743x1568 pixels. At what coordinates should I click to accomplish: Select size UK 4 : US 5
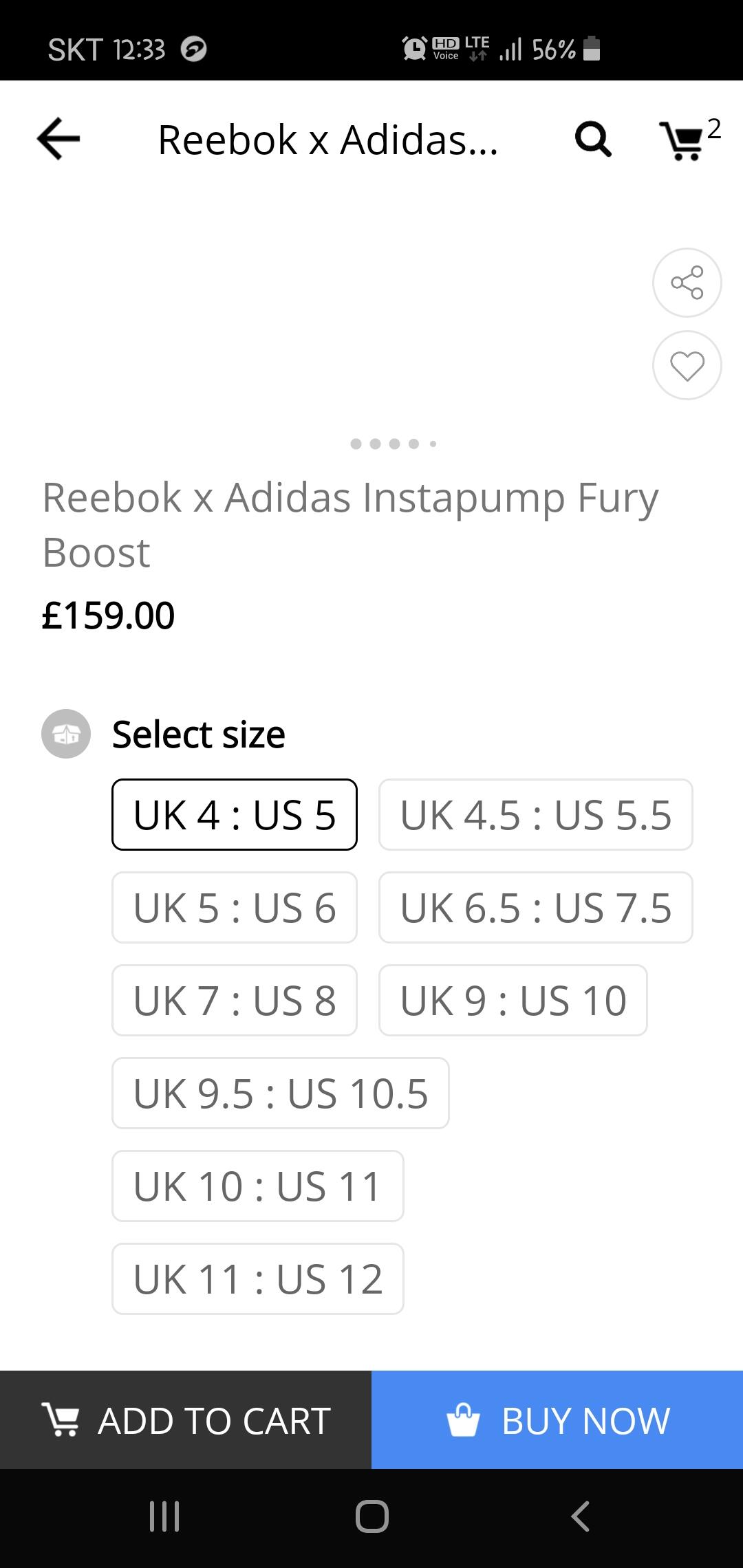pyautogui.click(x=235, y=815)
